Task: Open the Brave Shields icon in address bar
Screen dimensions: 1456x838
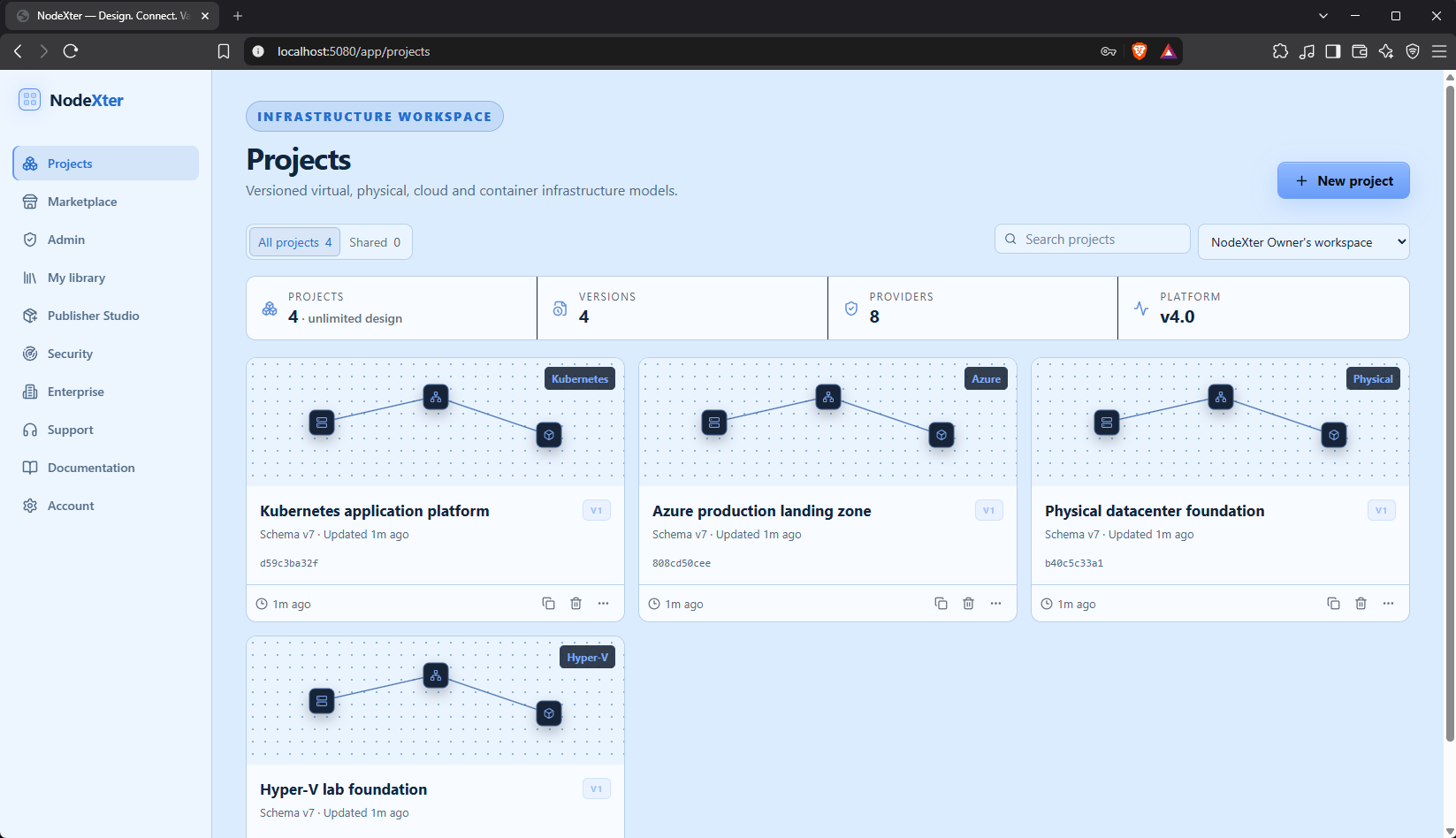Action: tap(1140, 51)
